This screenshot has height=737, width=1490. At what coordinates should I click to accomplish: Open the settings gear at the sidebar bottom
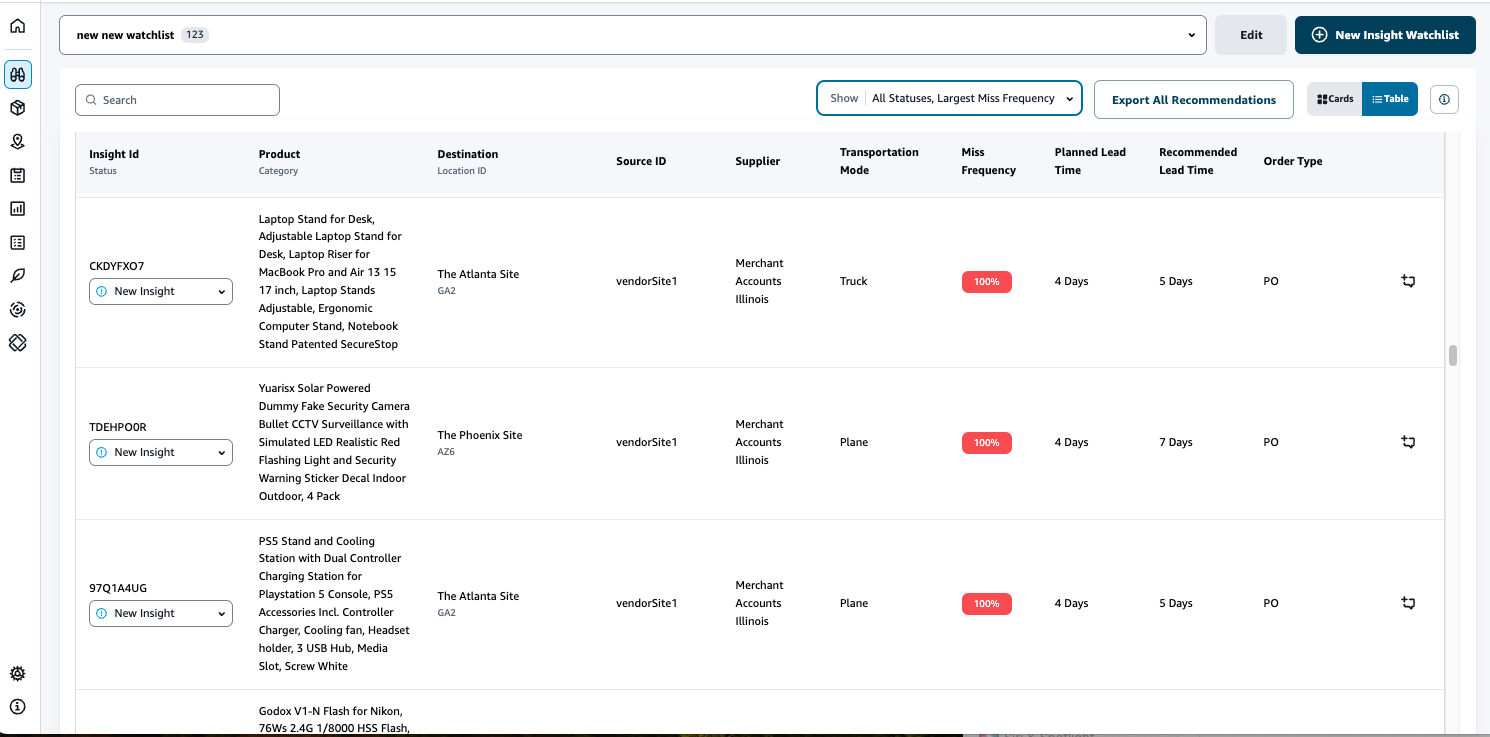coord(17,673)
